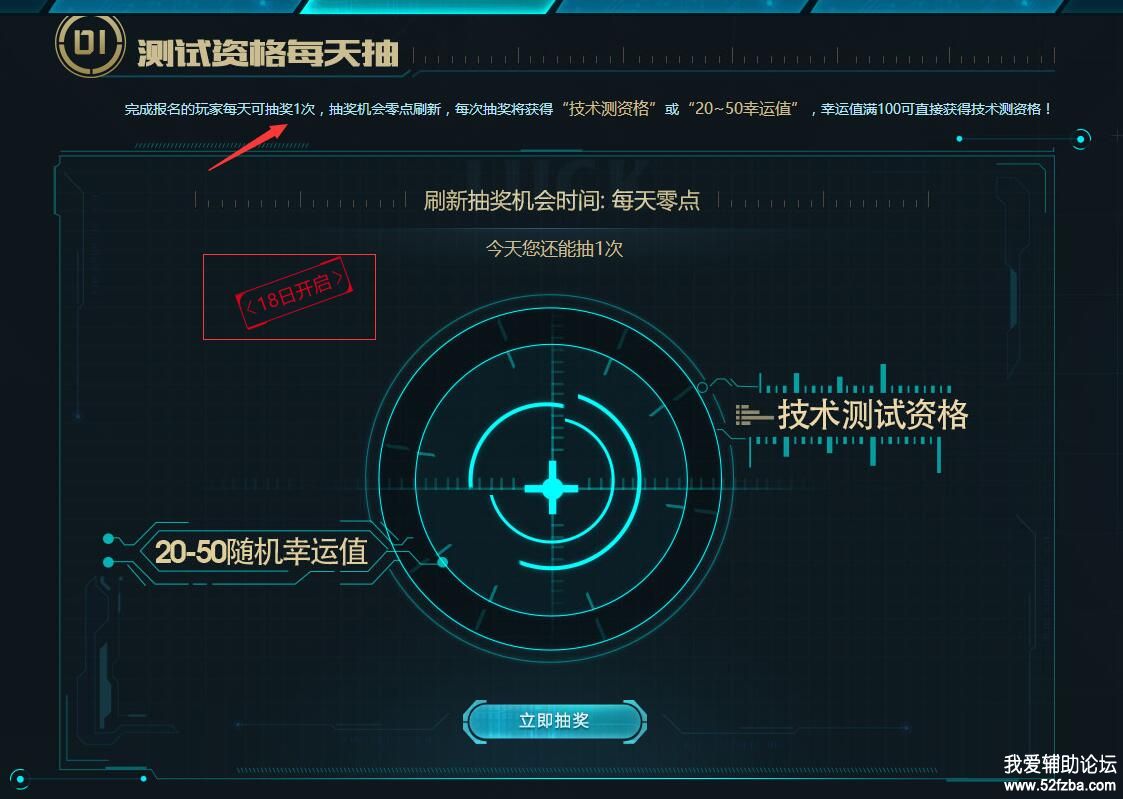1123x799 pixels.
Task: Switch to the highlighted bright tab at the top
Action: (430, 6)
